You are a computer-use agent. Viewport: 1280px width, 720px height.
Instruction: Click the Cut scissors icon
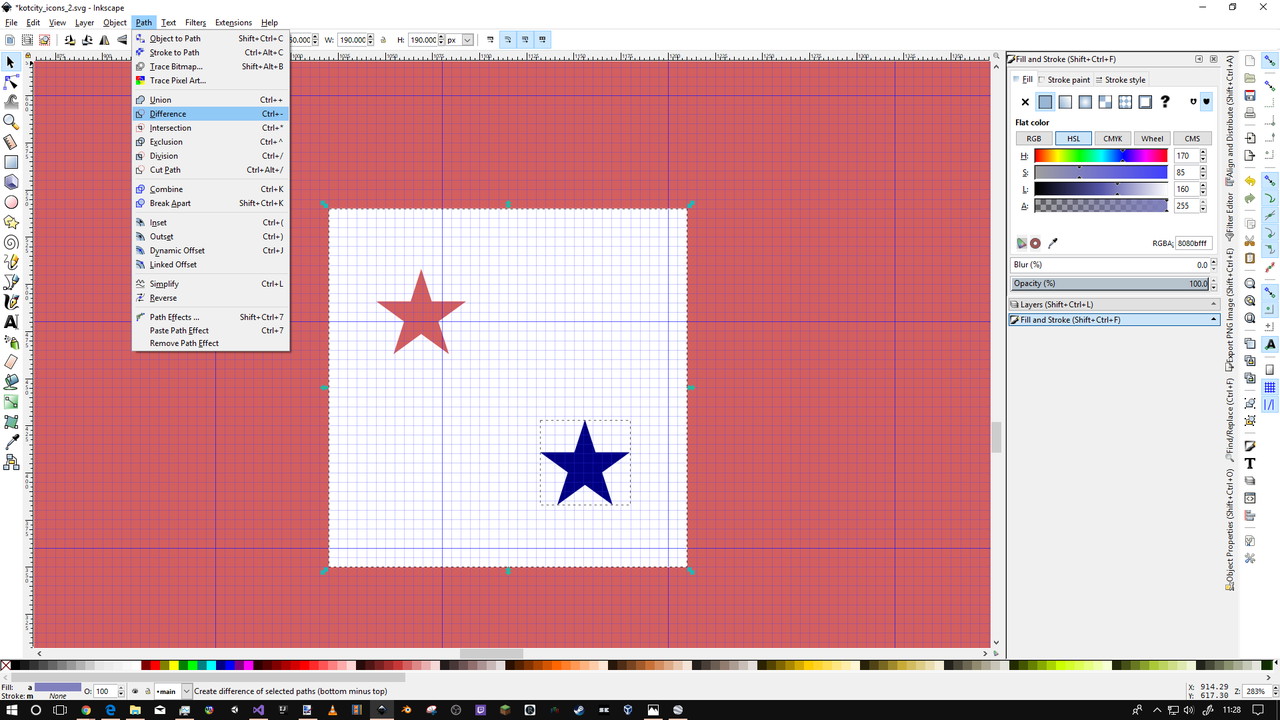[x=1250, y=240]
